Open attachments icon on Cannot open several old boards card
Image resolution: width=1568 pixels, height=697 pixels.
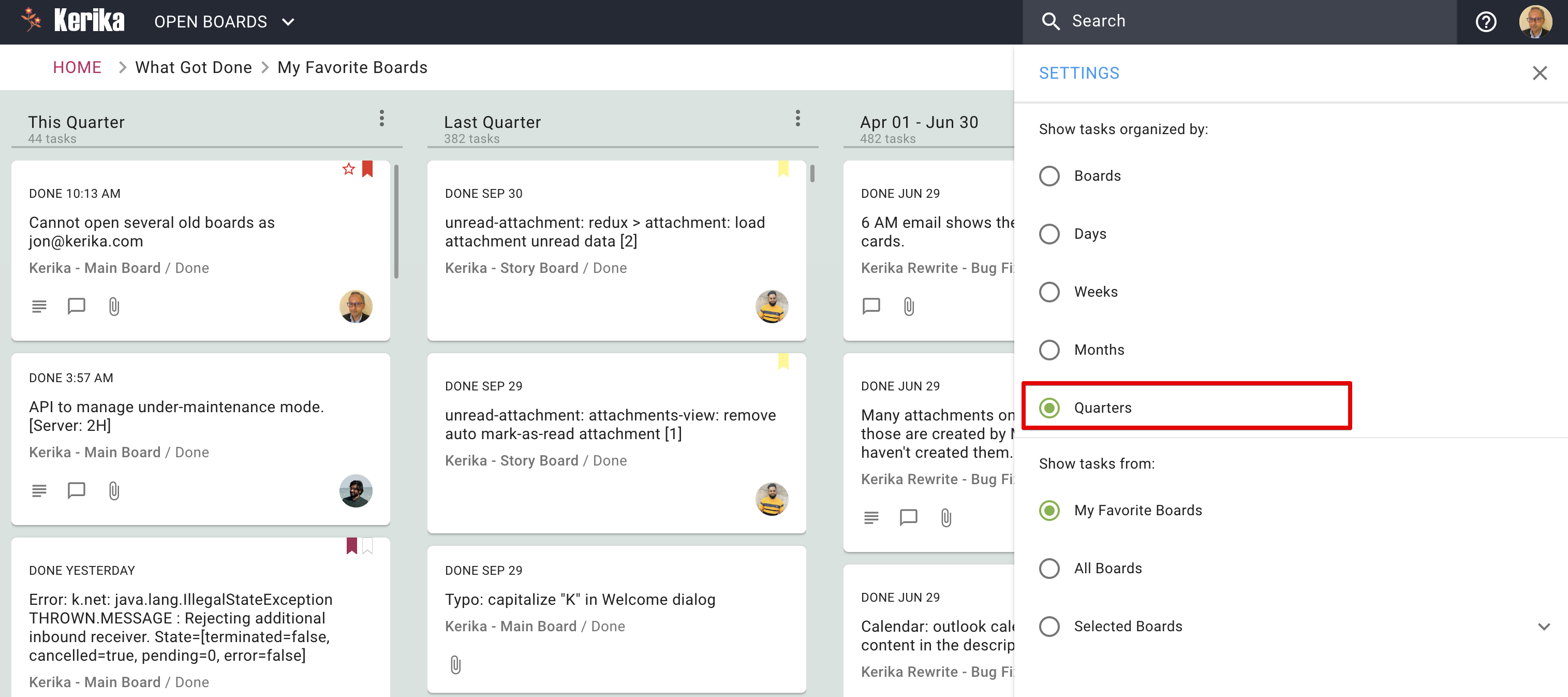(114, 307)
